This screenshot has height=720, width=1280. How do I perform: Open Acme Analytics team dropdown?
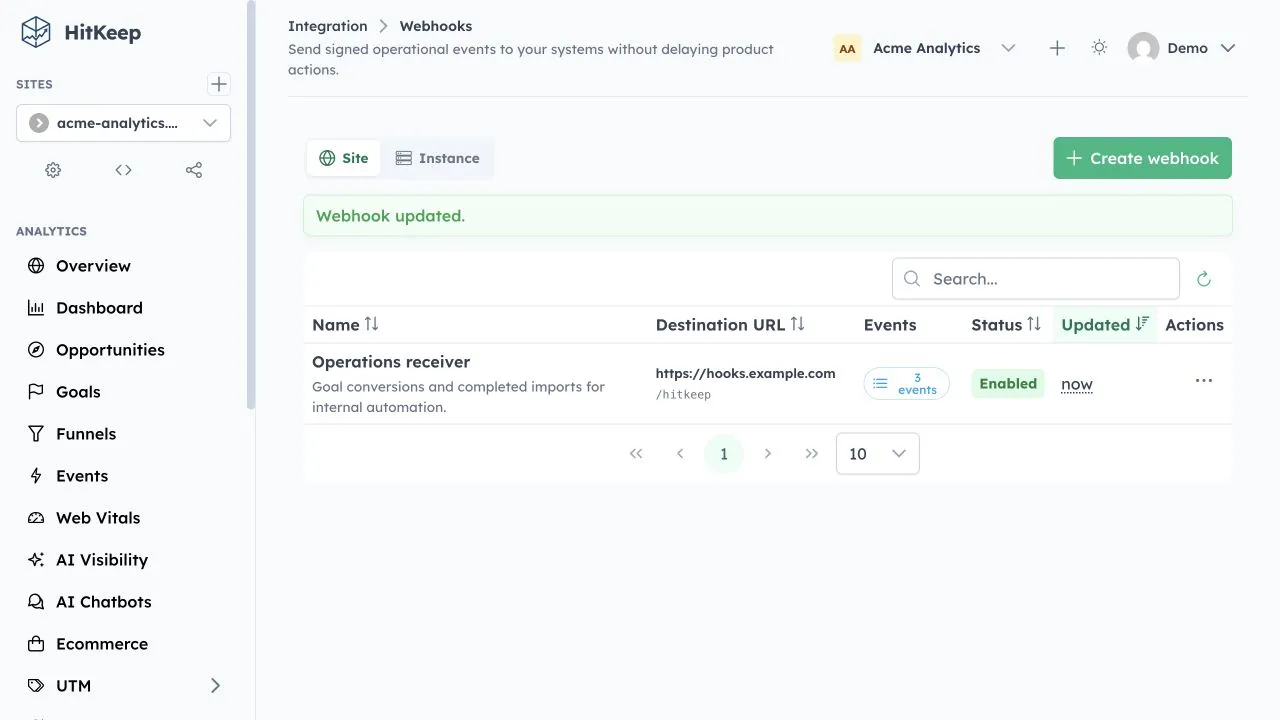coord(925,48)
